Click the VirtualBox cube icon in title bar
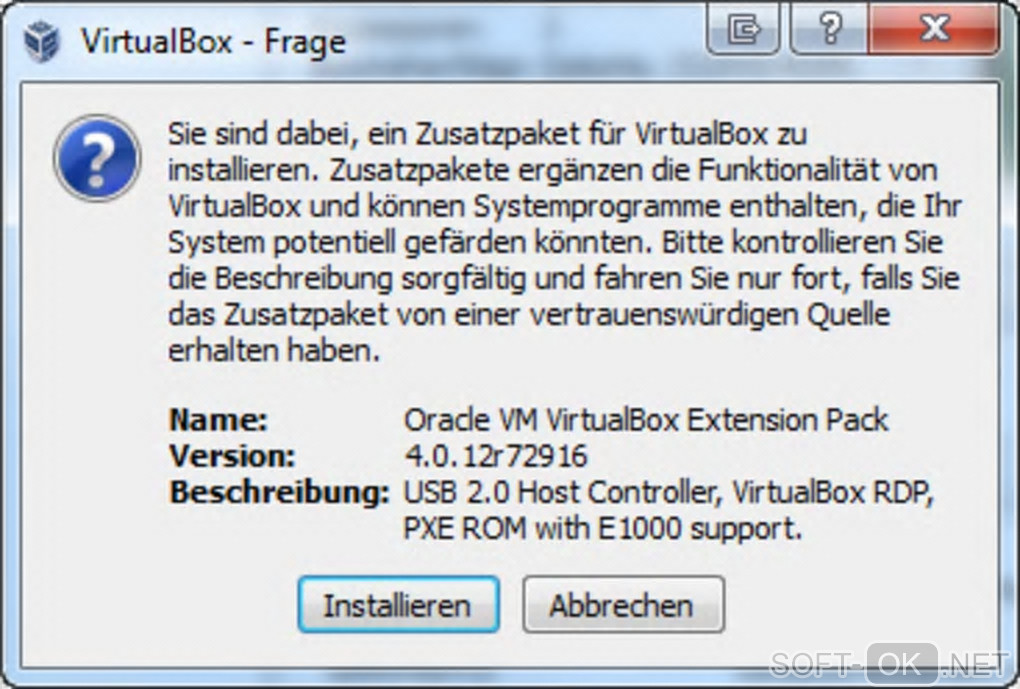Image resolution: width=1020 pixels, height=689 pixels. click(x=42, y=41)
